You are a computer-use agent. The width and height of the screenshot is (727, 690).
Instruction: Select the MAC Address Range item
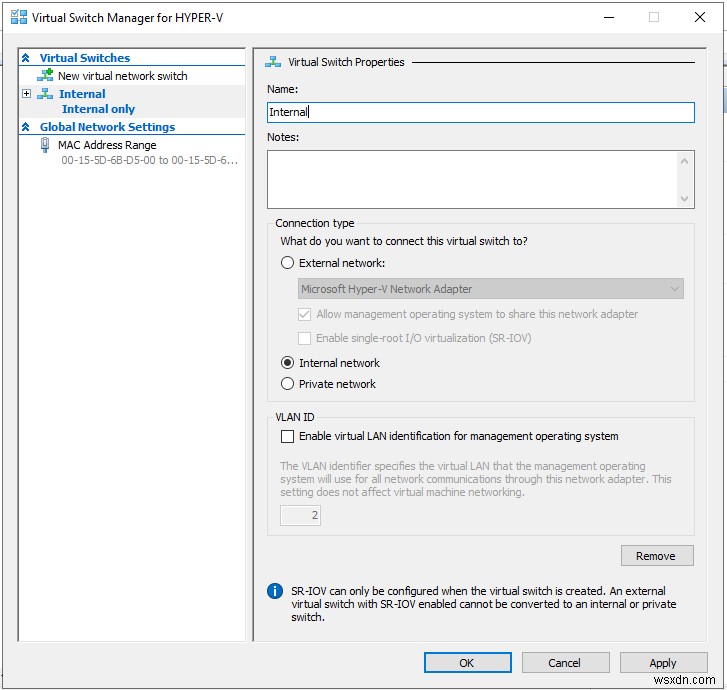click(107, 145)
